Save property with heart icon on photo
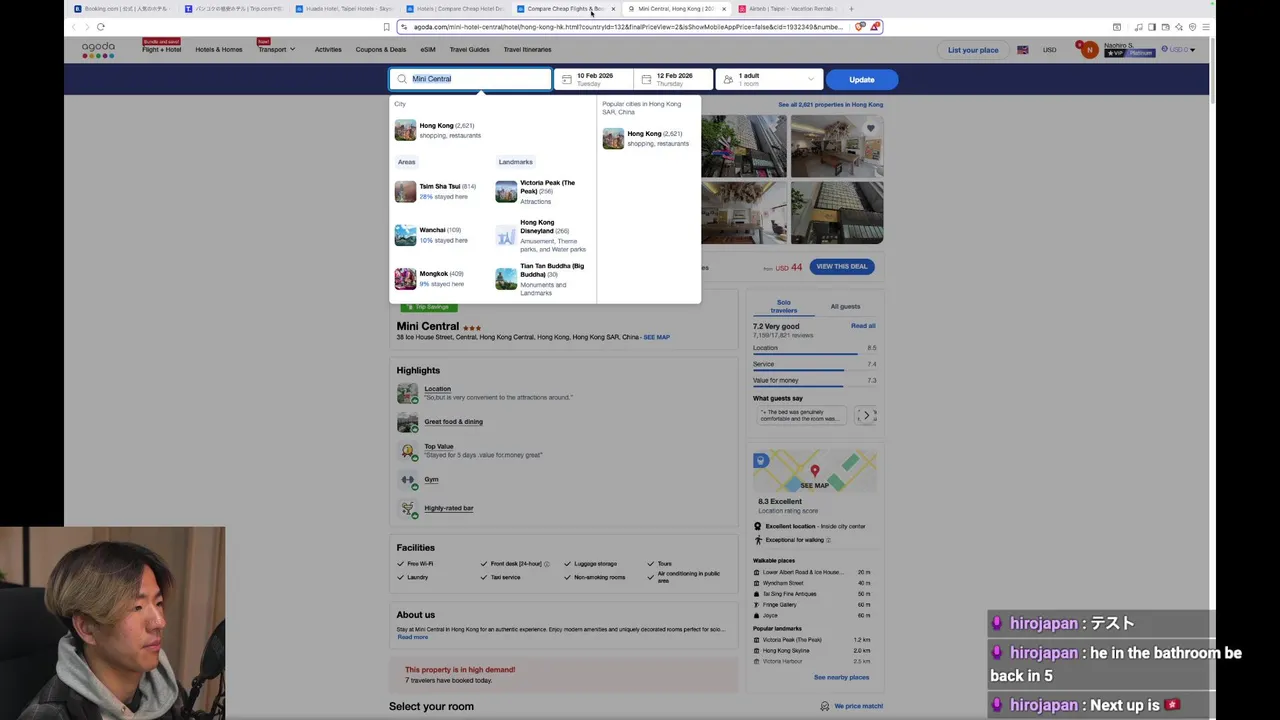 870,128
